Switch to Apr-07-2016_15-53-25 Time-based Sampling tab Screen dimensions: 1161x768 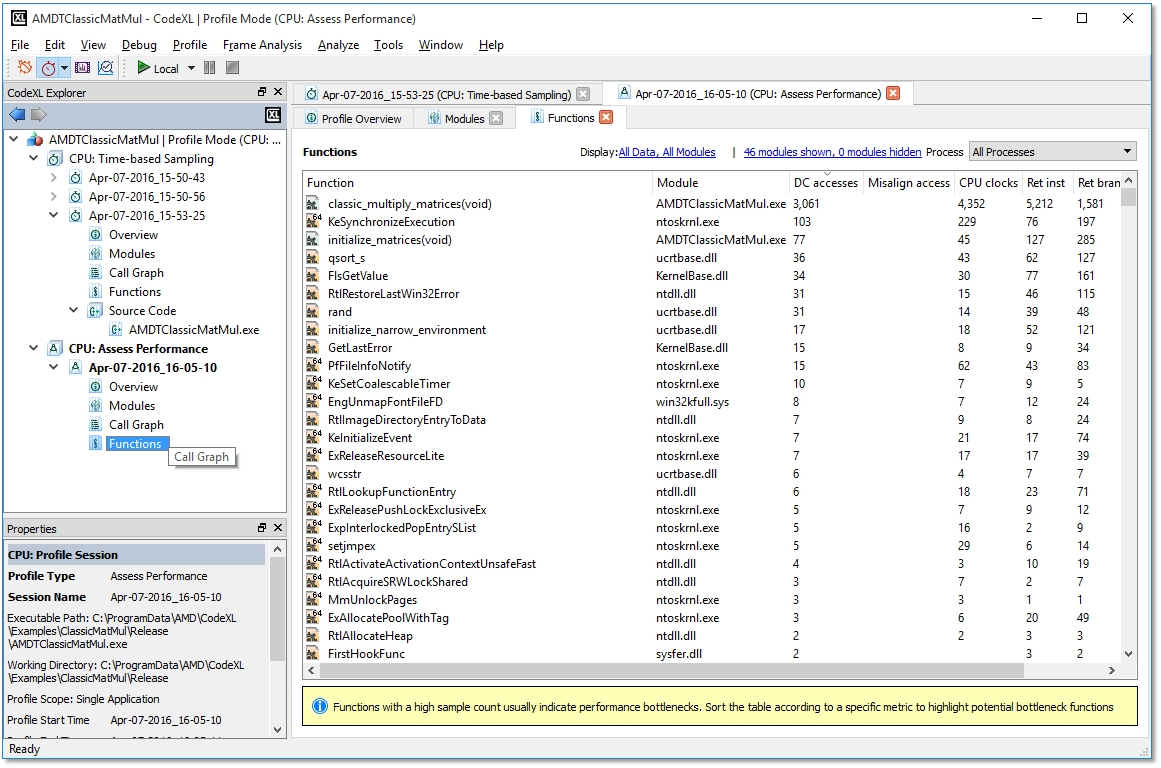pos(446,95)
